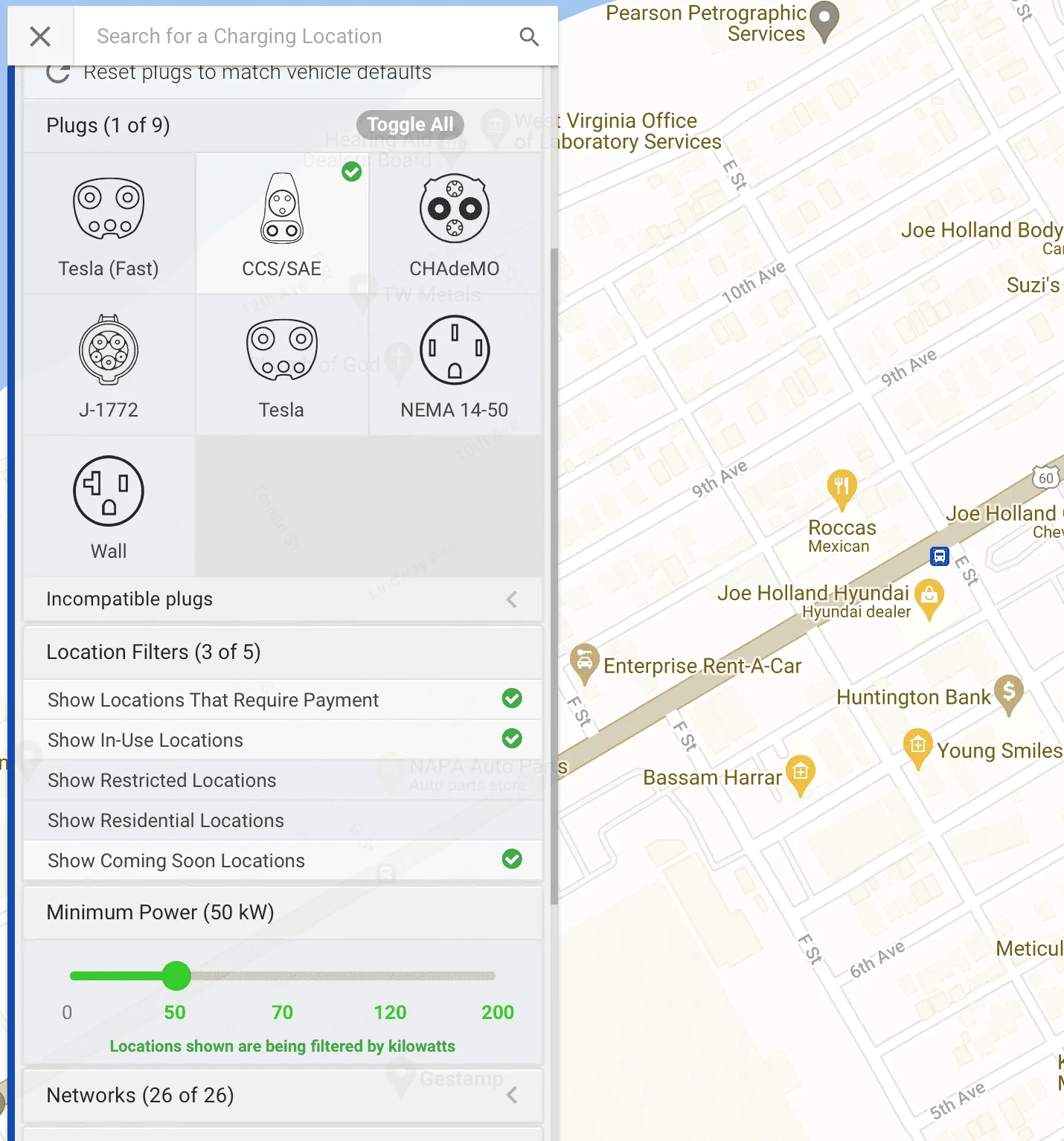The image size is (1064, 1141).
Task: Click the filter panel scrollbar
Action: click(x=554, y=576)
